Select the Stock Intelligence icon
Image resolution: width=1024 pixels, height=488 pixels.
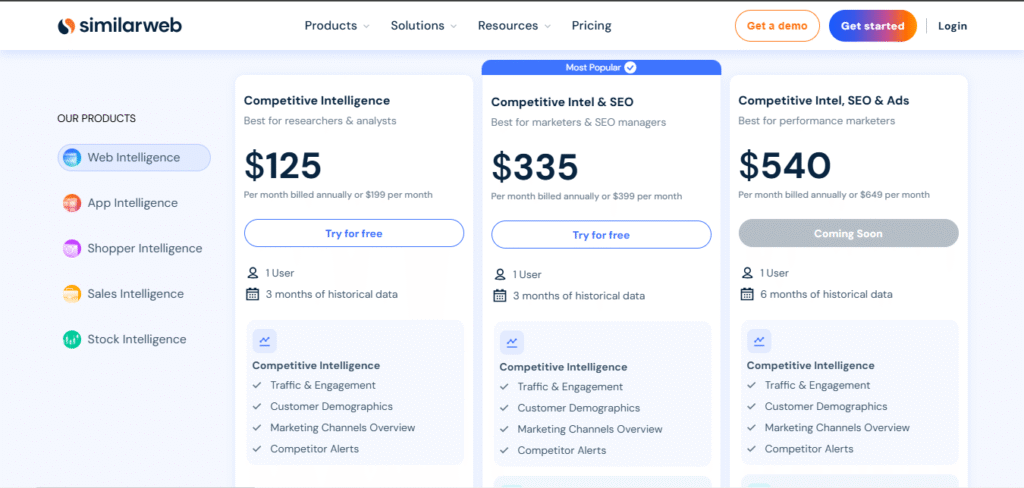point(72,340)
